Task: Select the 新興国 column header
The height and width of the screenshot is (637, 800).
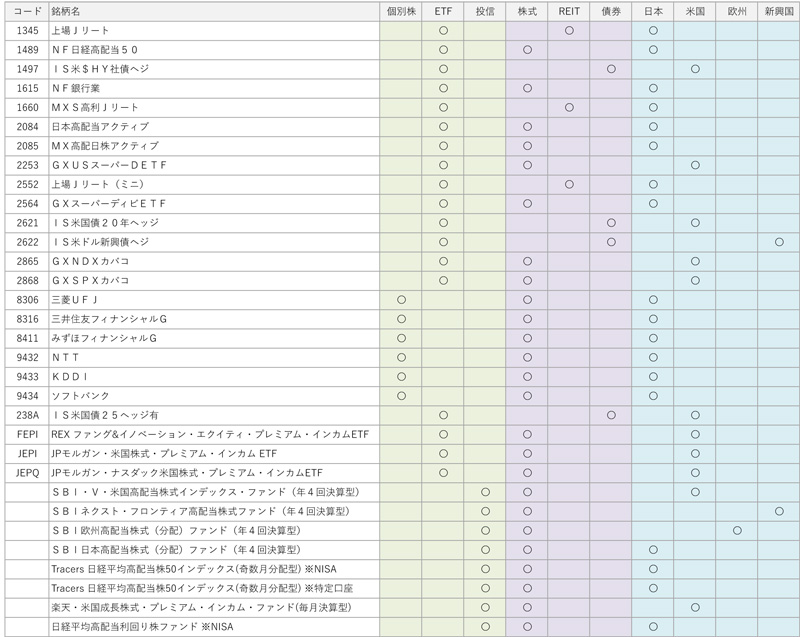Action: [778, 11]
